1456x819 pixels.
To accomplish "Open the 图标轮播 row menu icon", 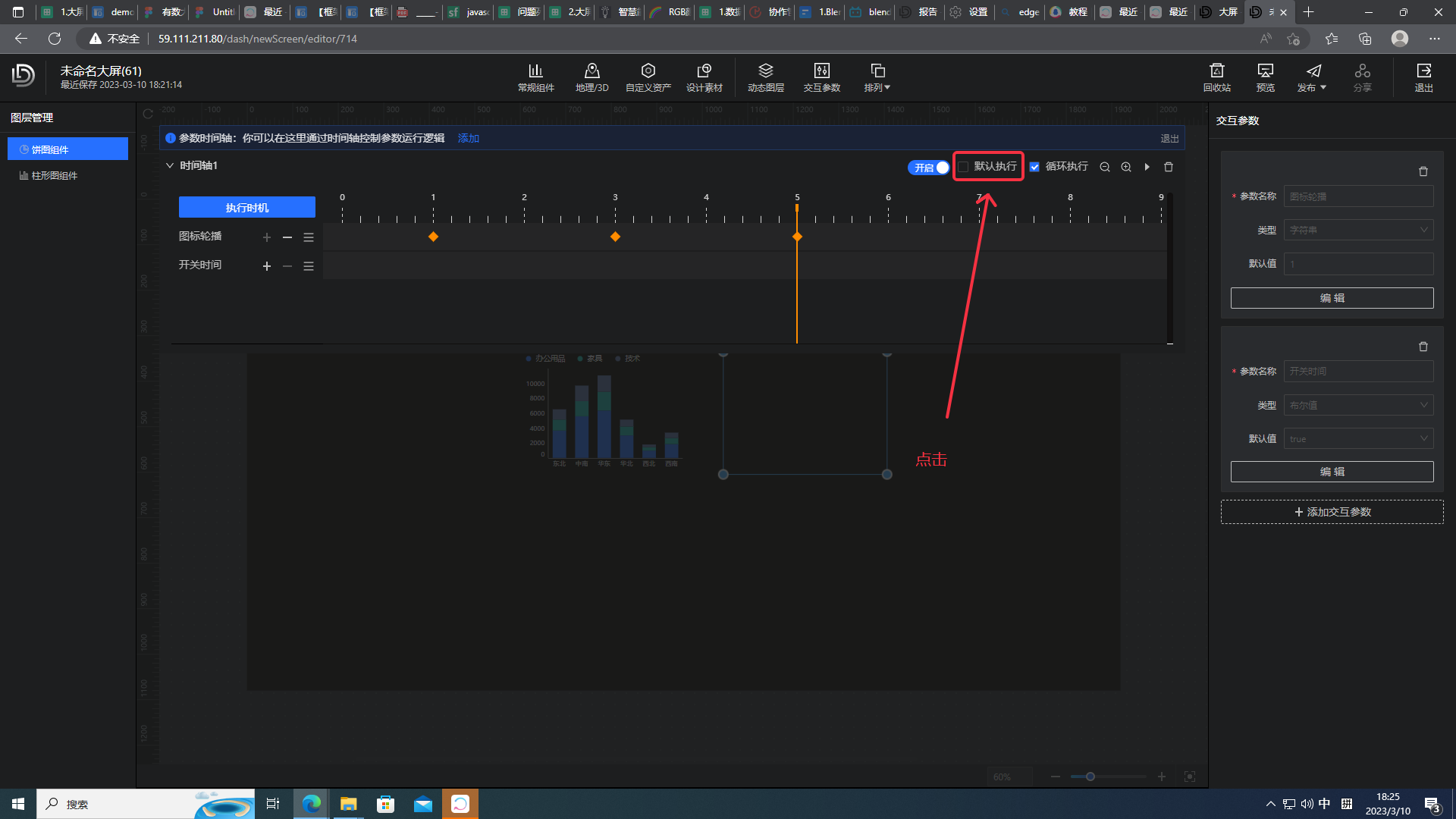I will pos(309,237).
